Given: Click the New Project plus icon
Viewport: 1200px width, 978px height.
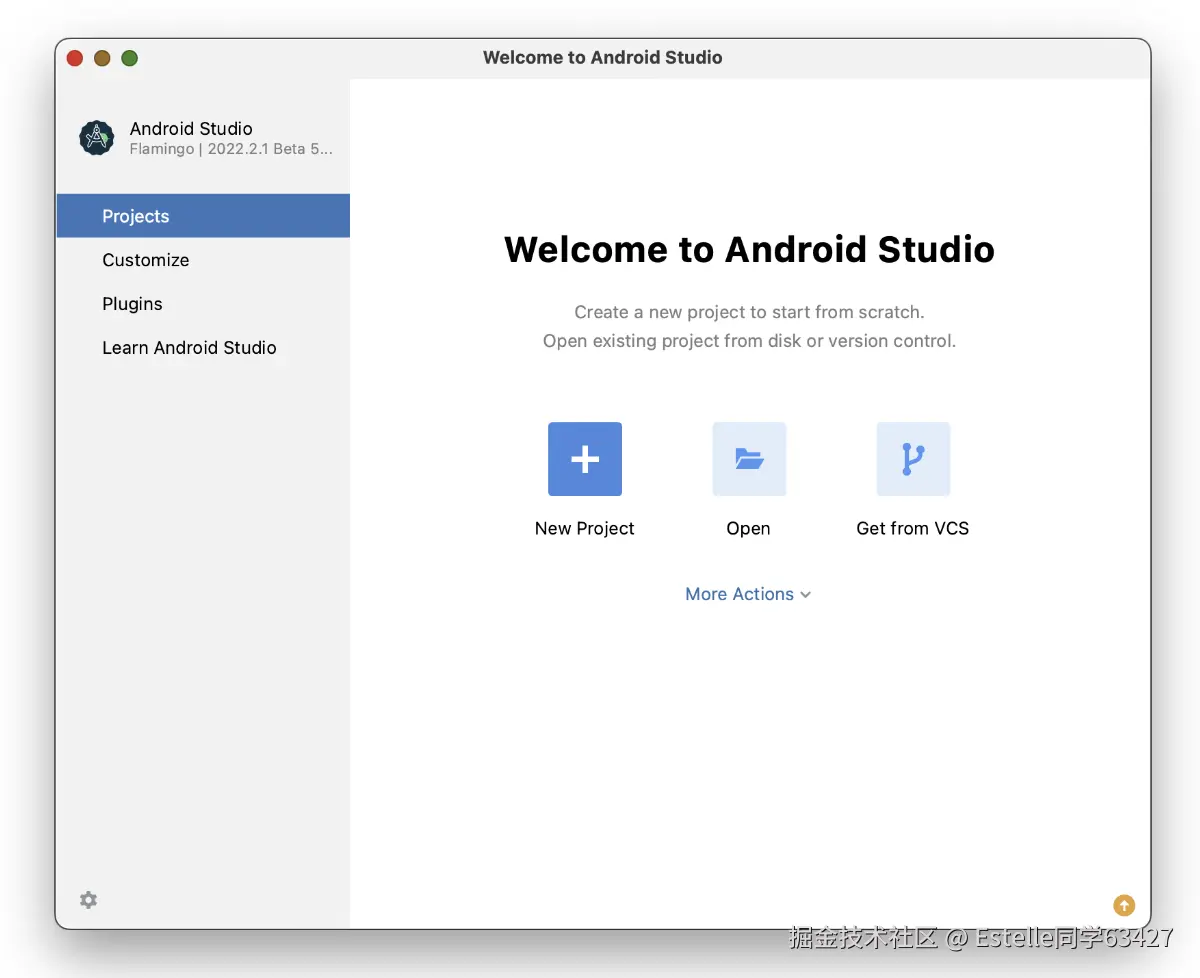Looking at the screenshot, I should click(x=585, y=459).
